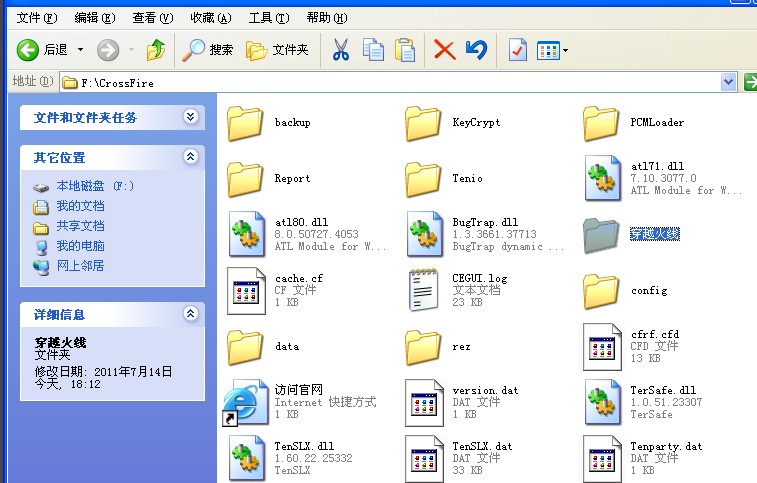Open 我的文档 link
The height and width of the screenshot is (483, 757).
tap(80, 206)
